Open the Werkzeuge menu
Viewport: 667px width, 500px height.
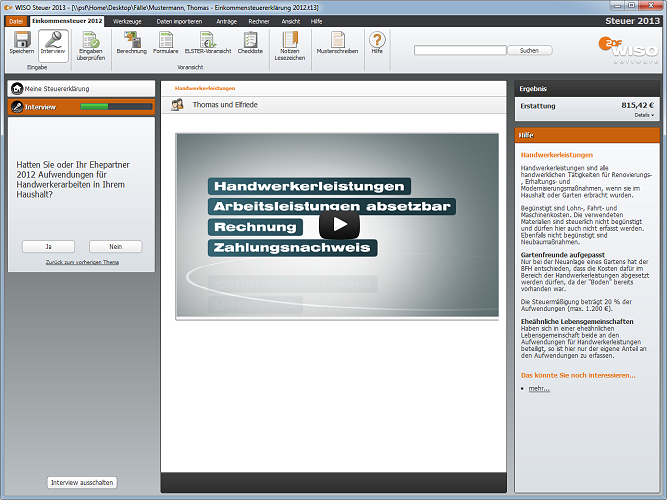pyautogui.click(x=127, y=21)
